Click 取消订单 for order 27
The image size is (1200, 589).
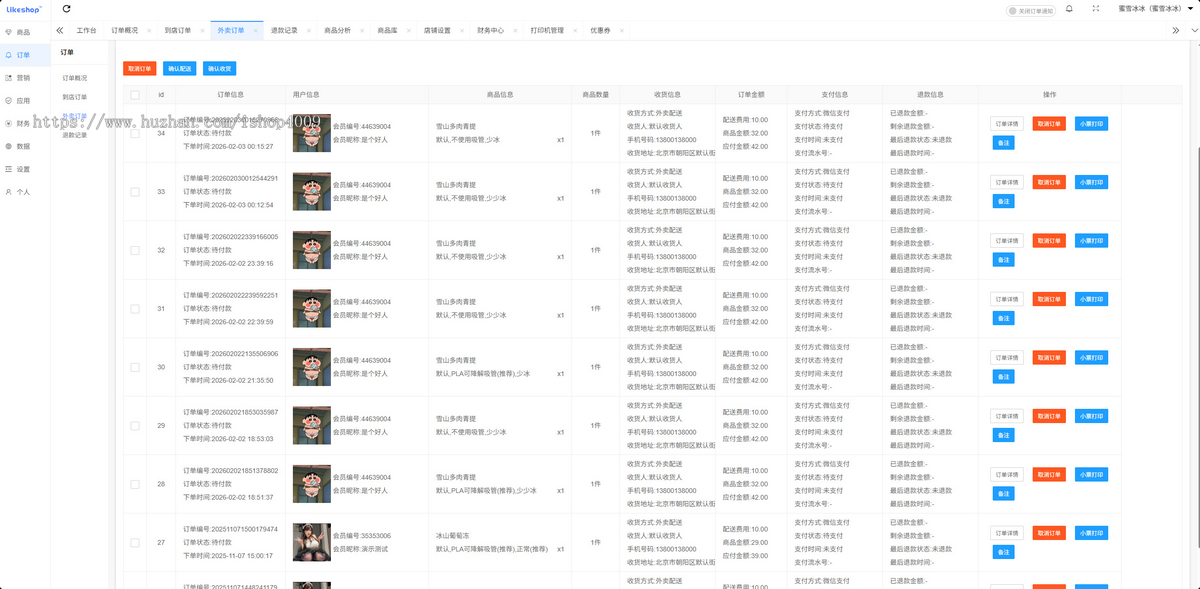coord(1049,533)
